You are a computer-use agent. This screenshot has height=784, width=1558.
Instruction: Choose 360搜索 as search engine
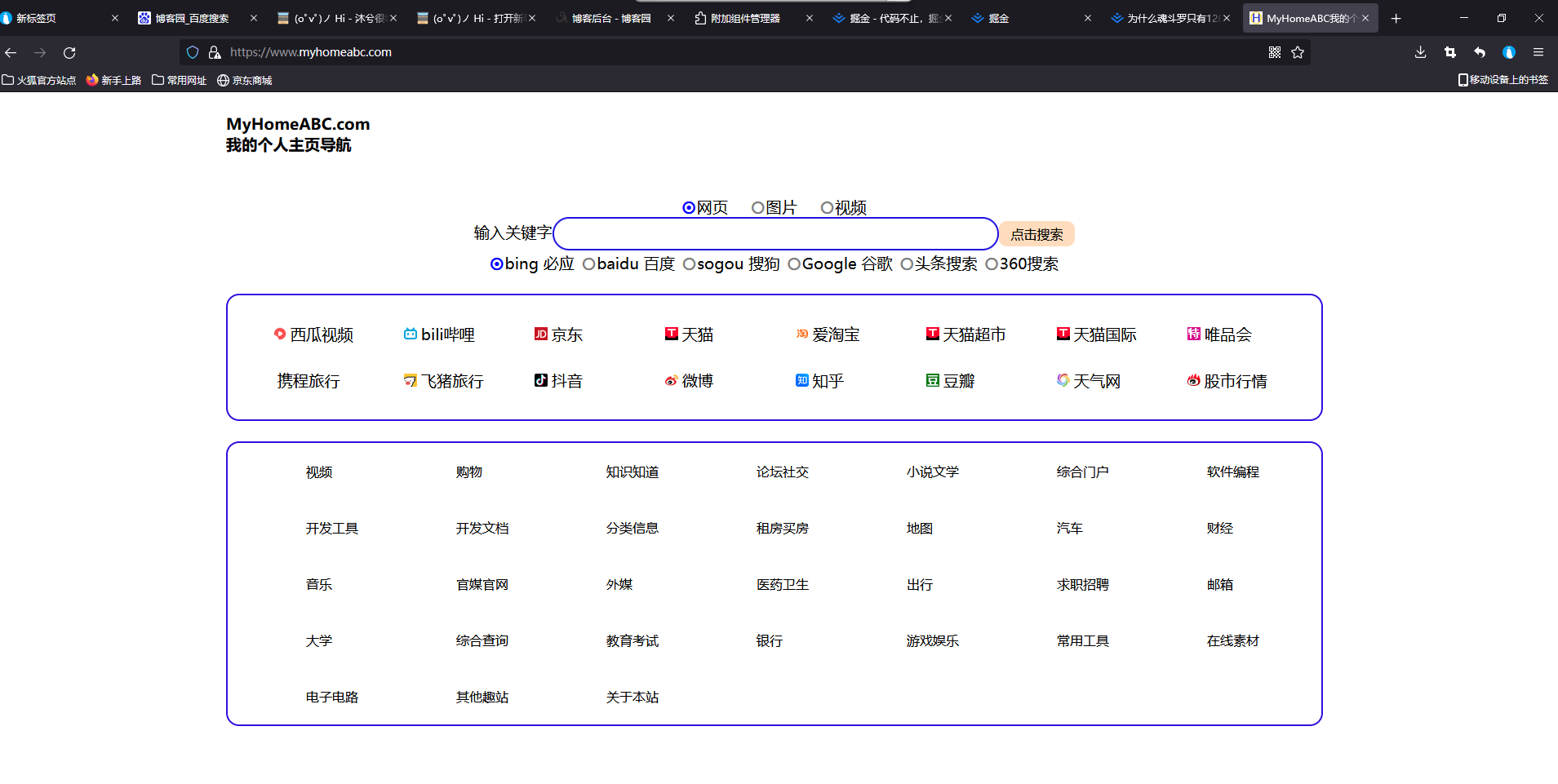click(992, 264)
